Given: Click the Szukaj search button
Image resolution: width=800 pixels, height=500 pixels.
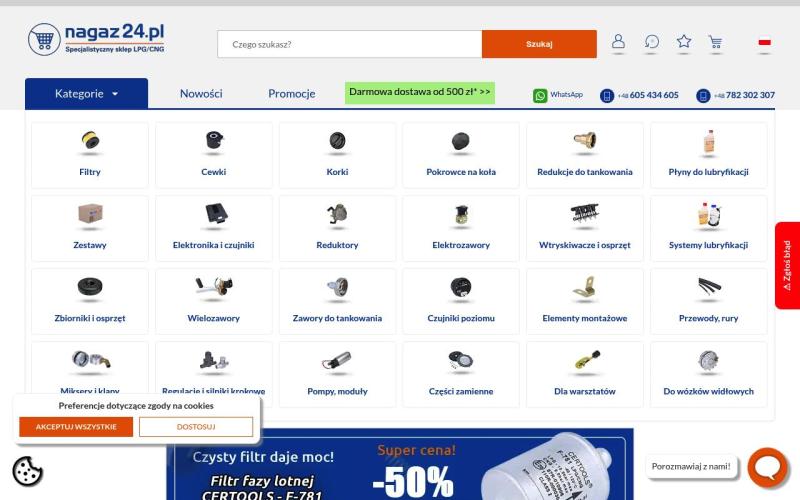Looking at the screenshot, I should (539, 44).
